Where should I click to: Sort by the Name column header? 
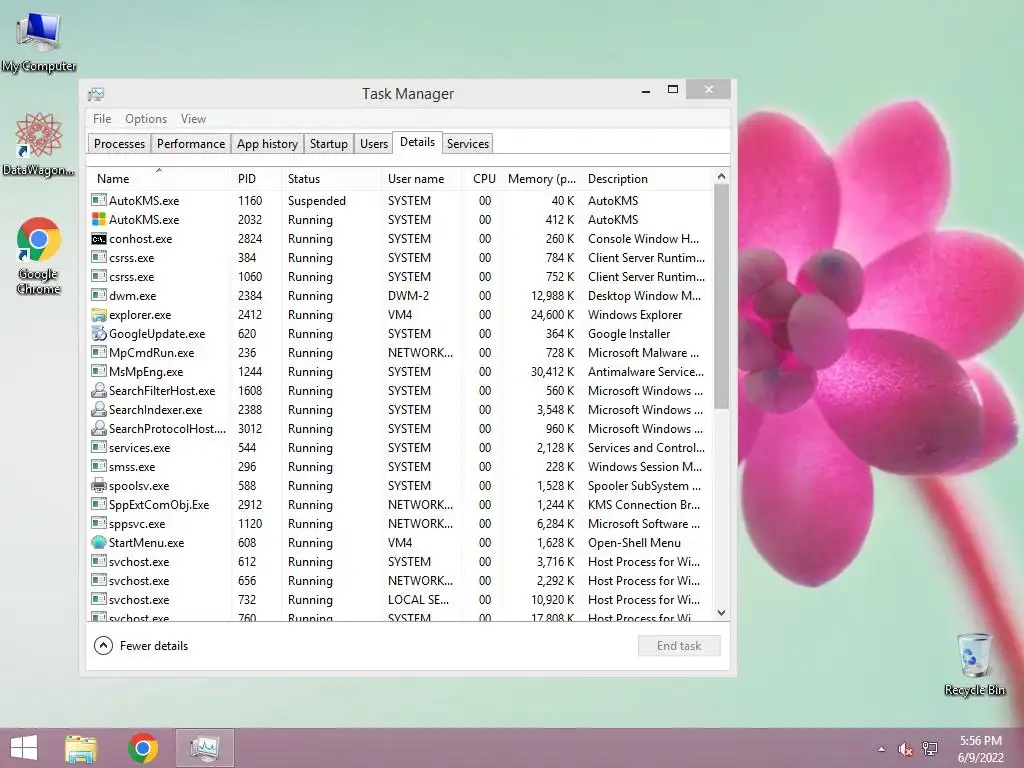[x=159, y=179]
